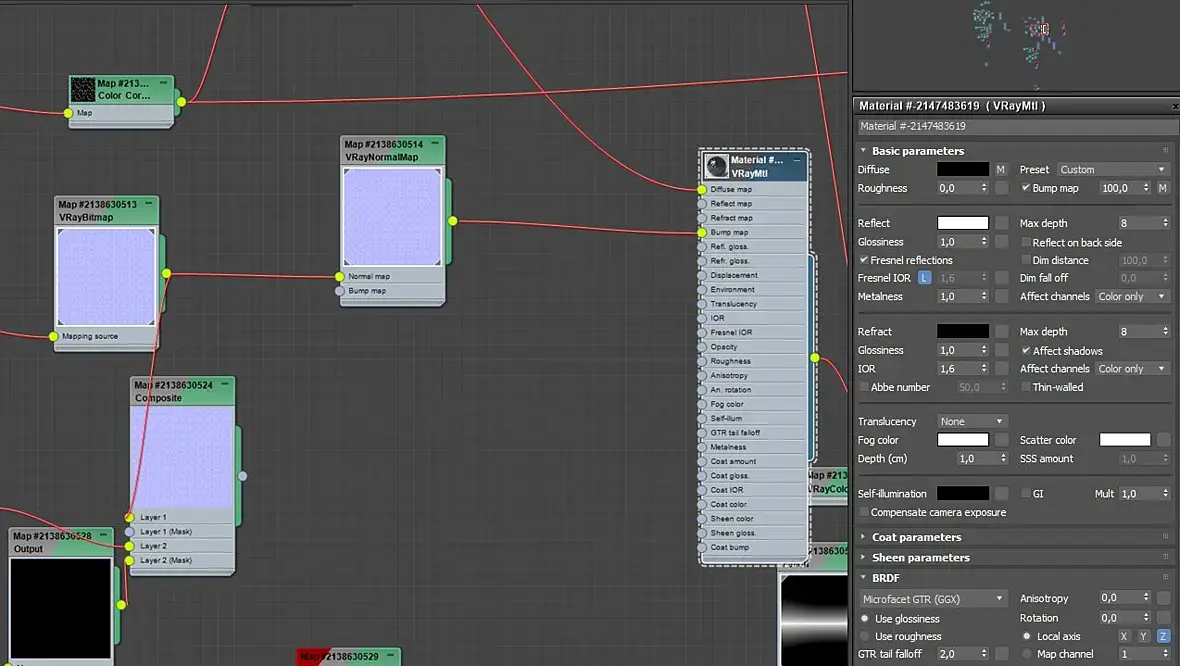
Task: Collapse the VRayNormalMap node with its minus icon
Action: tap(435, 144)
